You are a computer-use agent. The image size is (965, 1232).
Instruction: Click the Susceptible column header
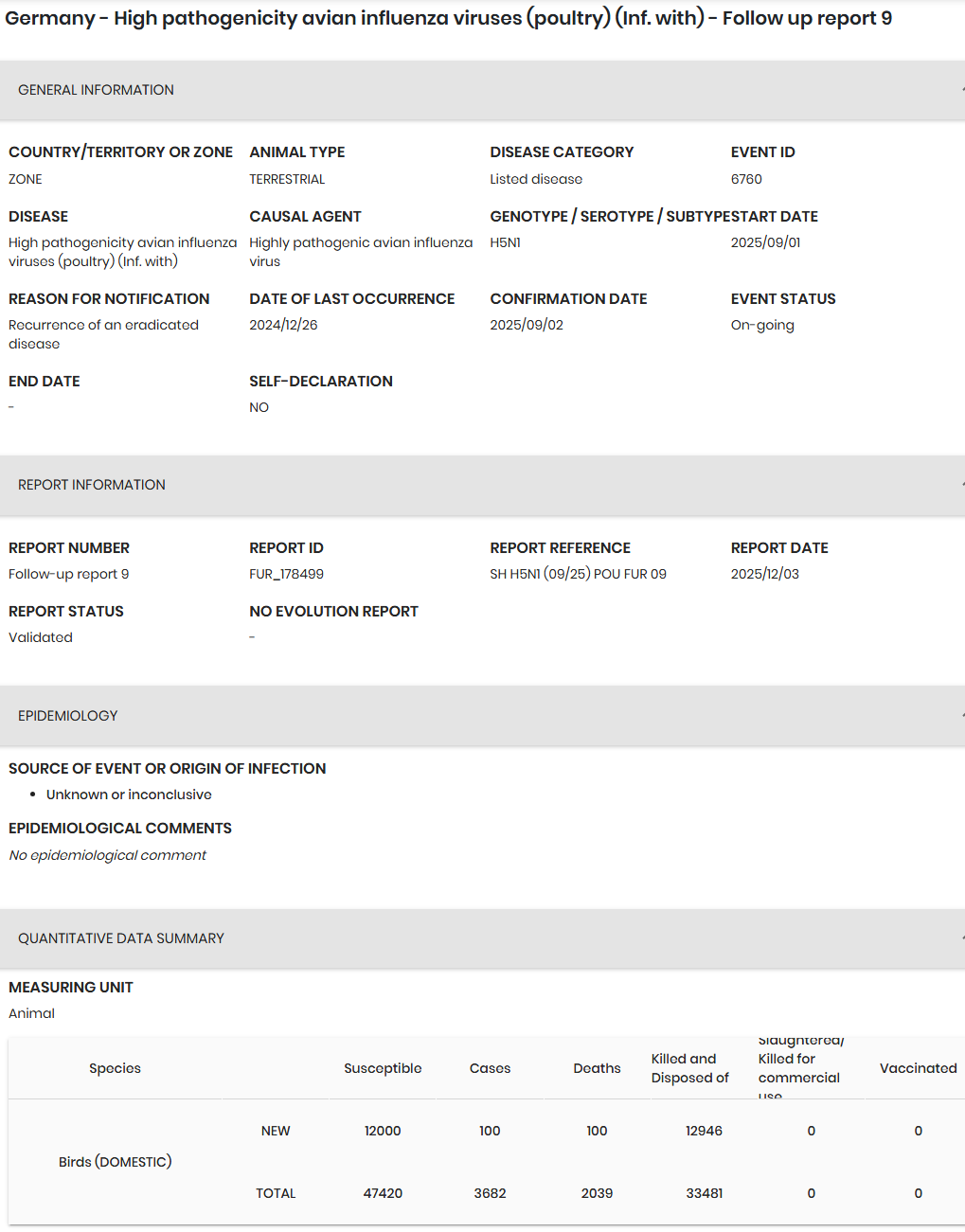pos(383,1068)
